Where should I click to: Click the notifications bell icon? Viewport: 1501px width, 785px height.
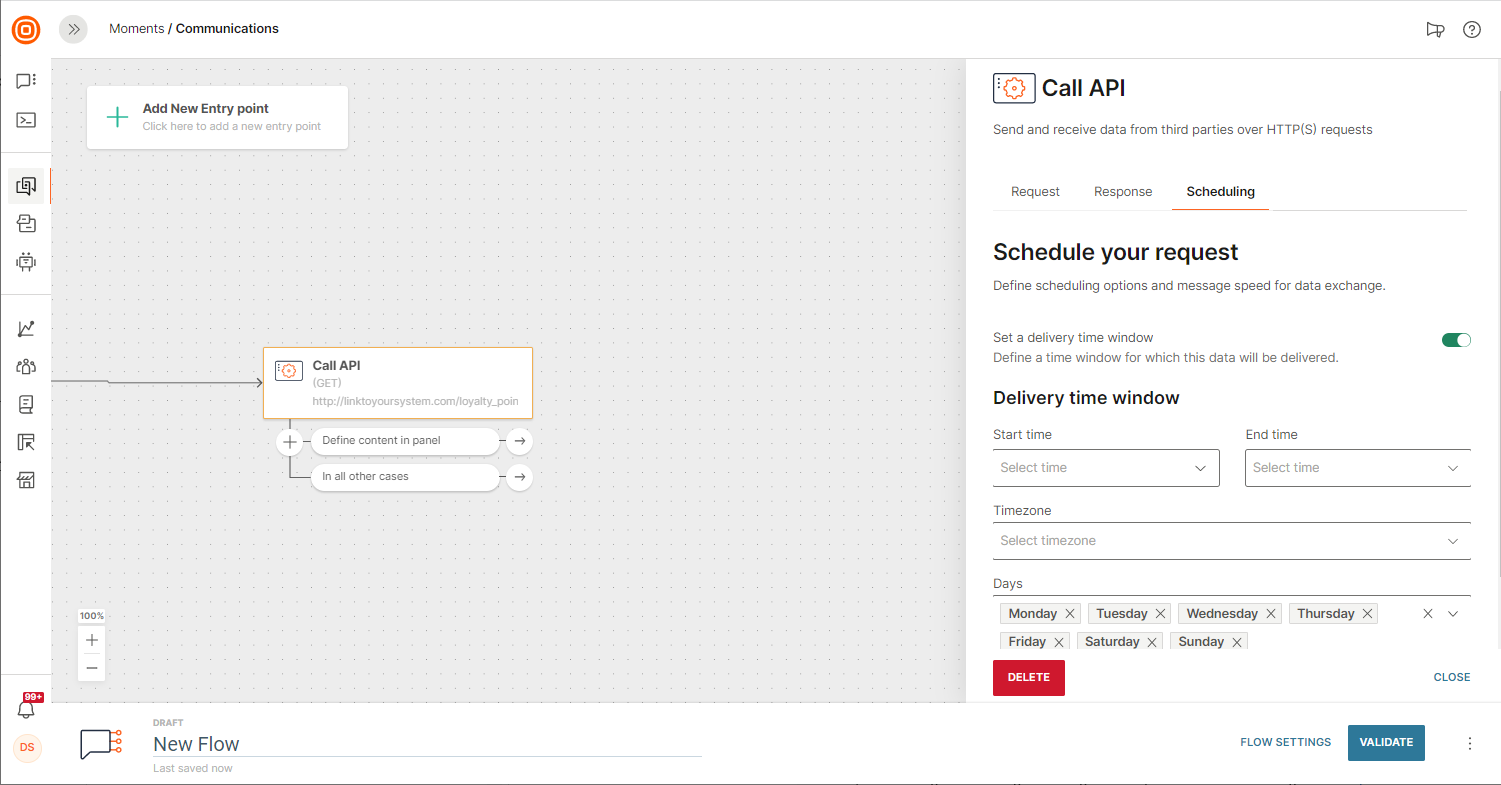tap(27, 709)
